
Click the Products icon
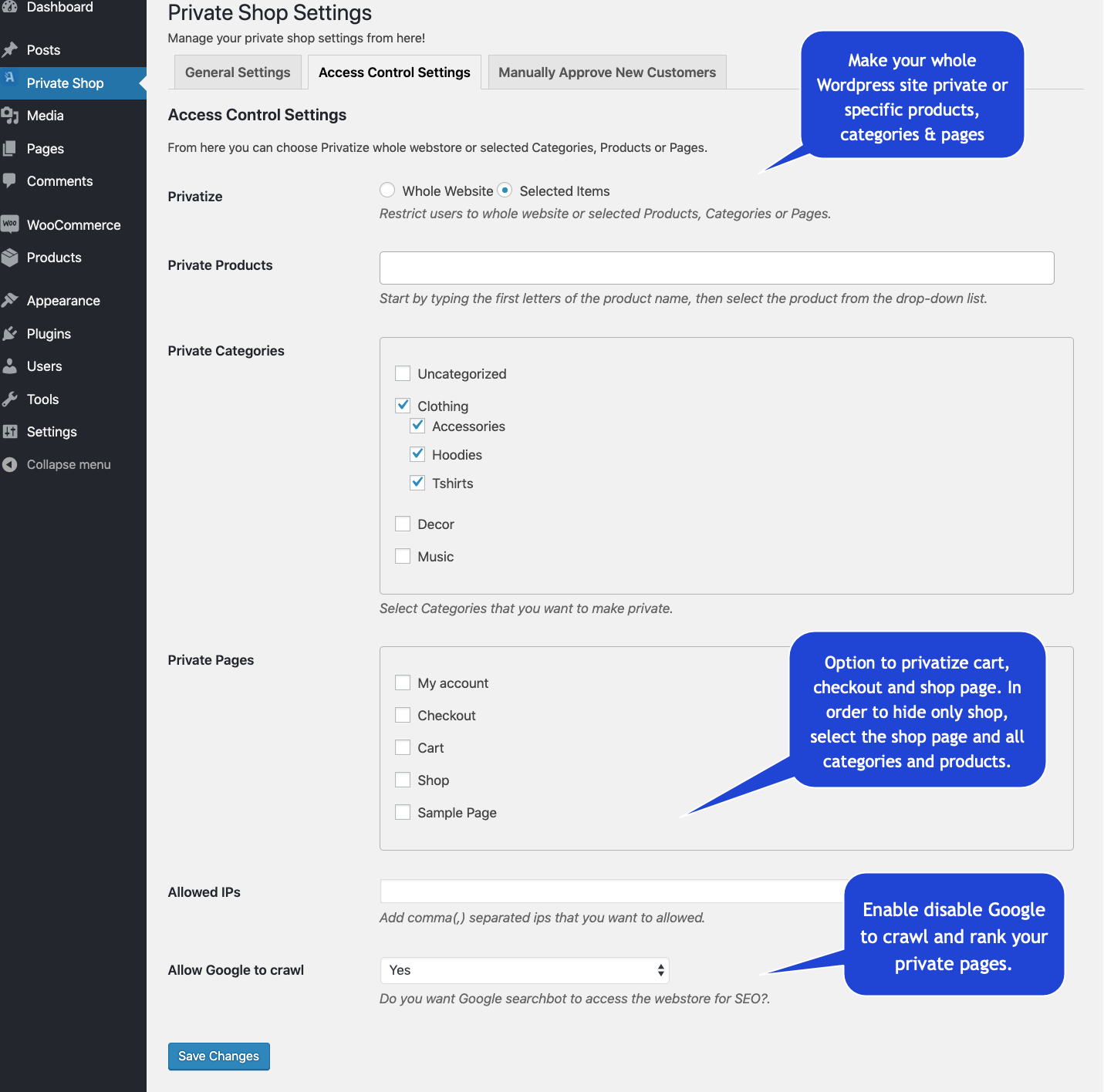[x=12, y=257]
